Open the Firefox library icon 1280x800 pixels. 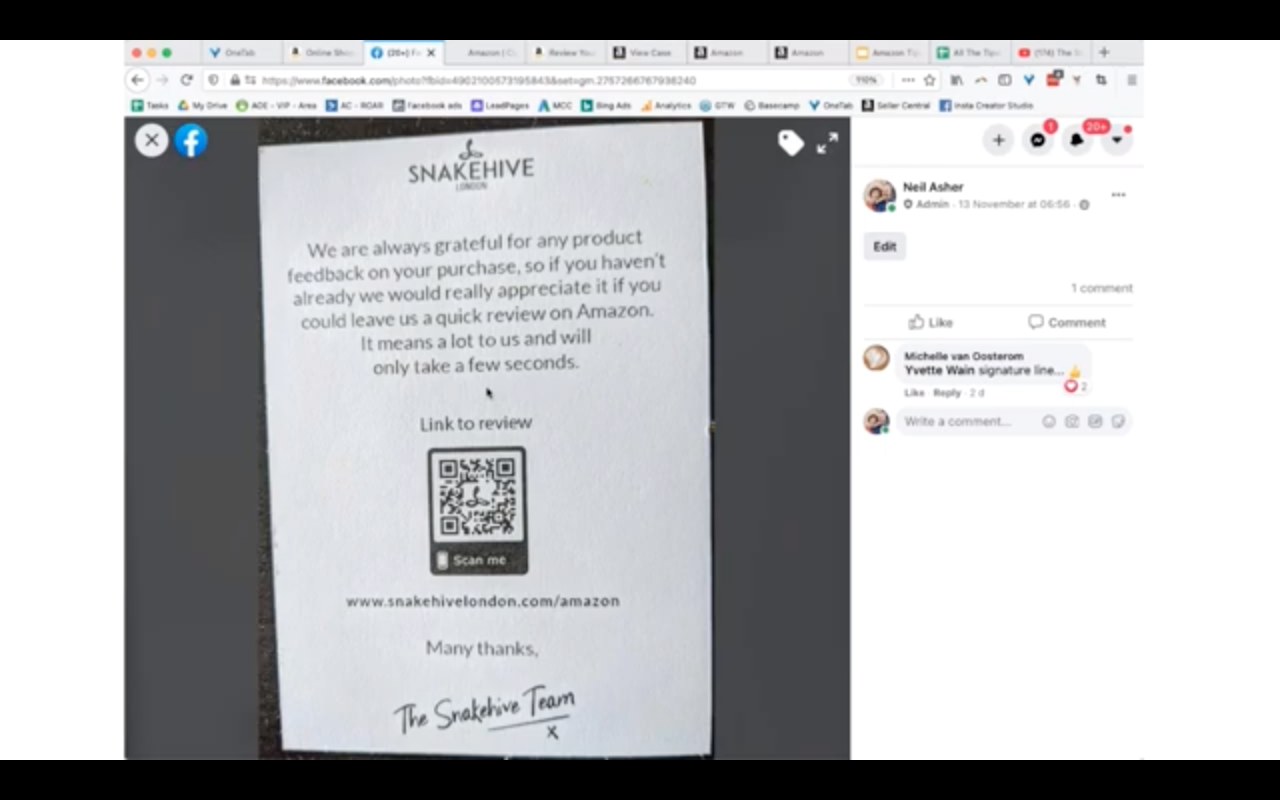click(957, 80)
